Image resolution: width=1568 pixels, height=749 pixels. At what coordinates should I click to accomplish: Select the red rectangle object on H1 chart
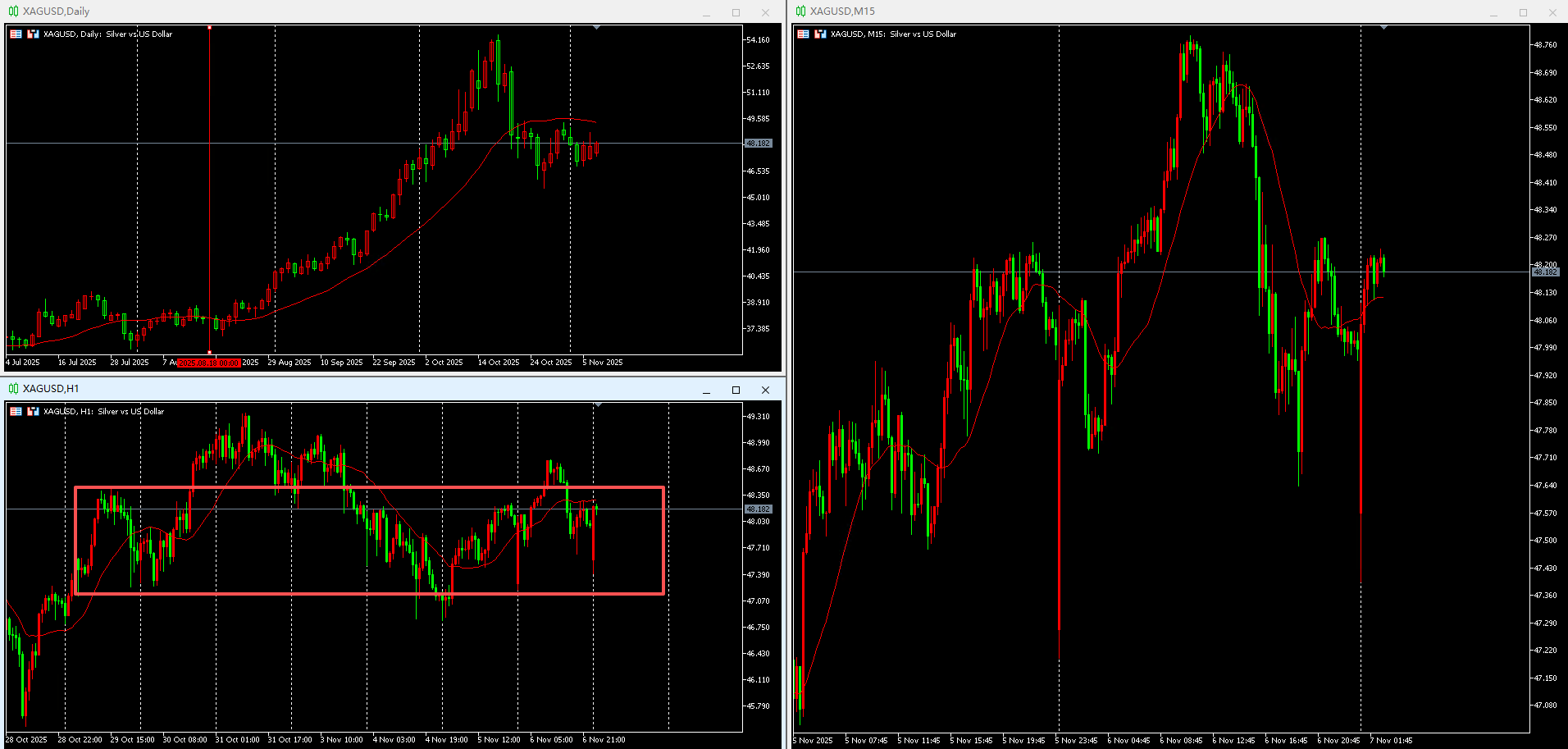point(369,488)
